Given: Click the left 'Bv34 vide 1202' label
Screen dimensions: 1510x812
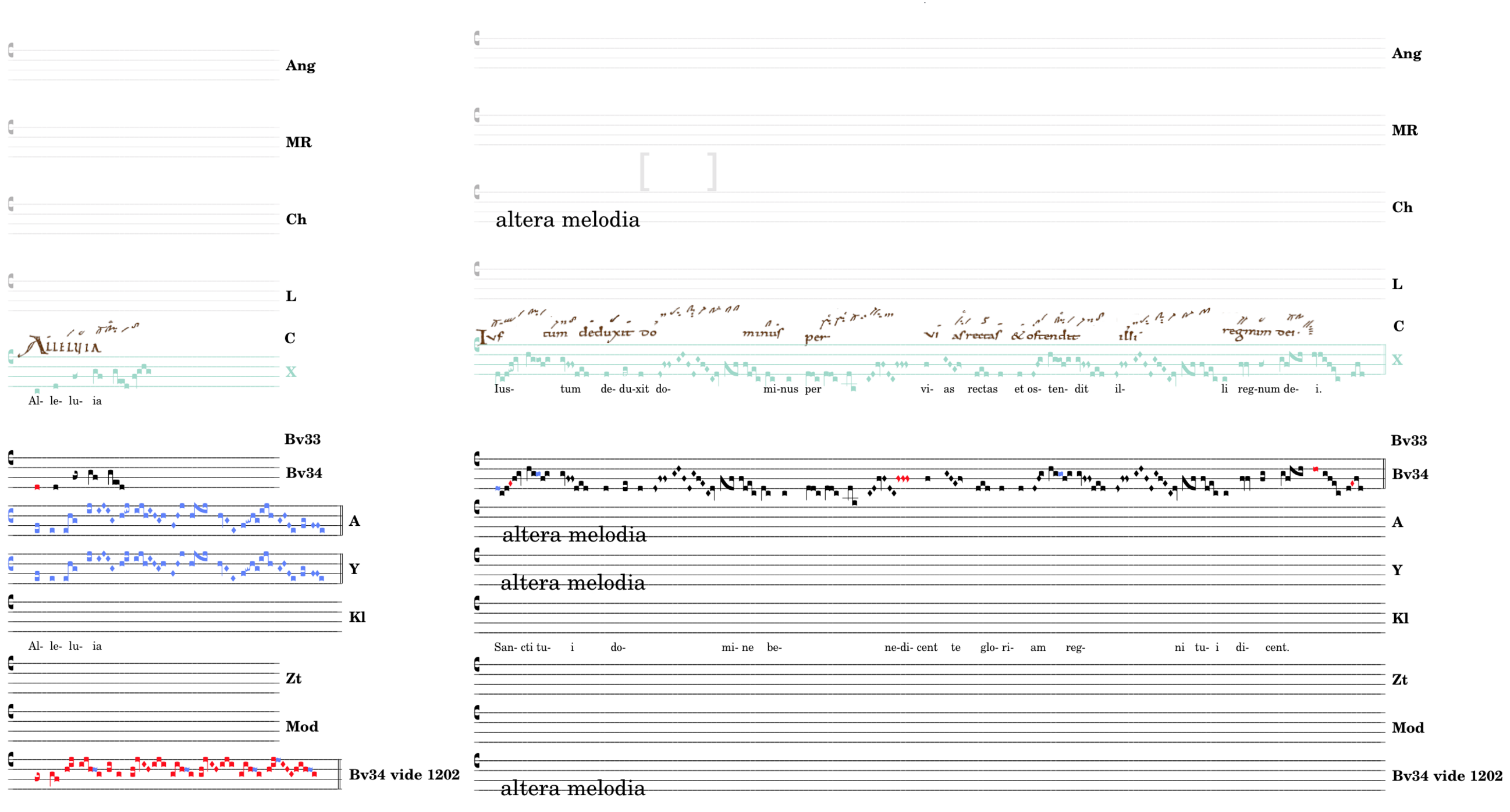Looking at the screenshot, I should pyautogui.click(x=404, y=775).
